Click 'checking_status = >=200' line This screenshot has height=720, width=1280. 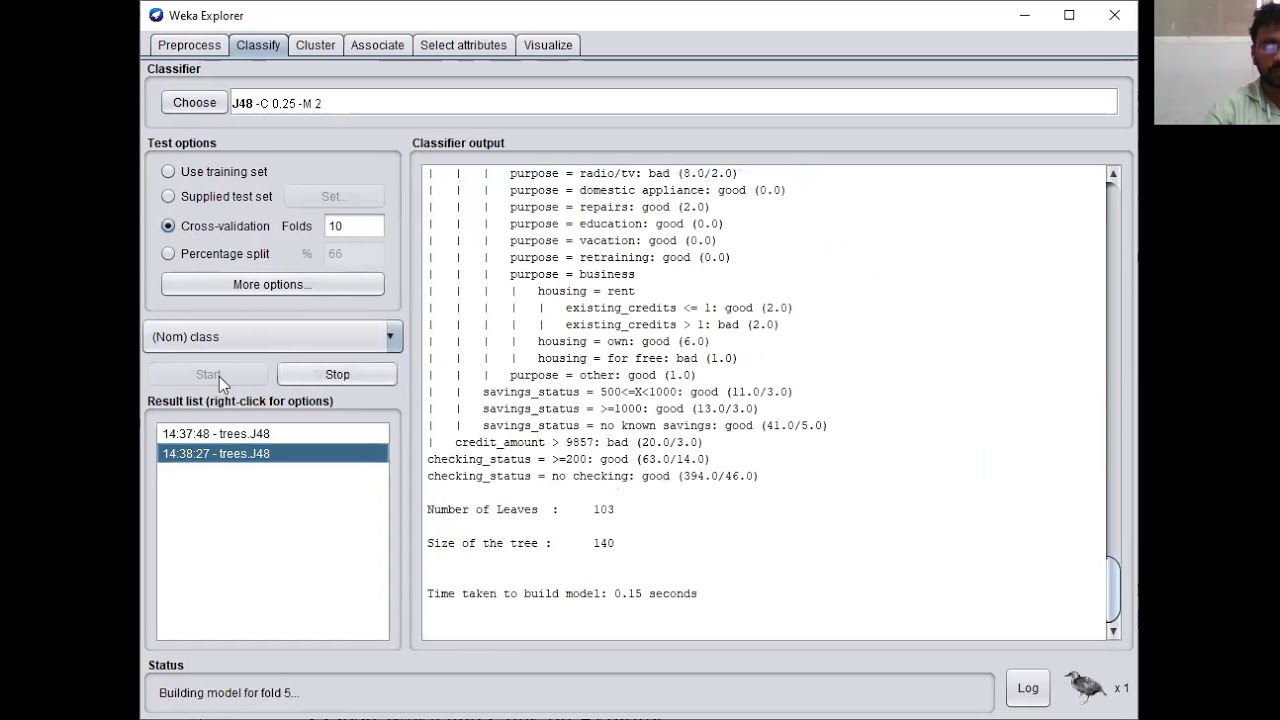coord(568,459)
